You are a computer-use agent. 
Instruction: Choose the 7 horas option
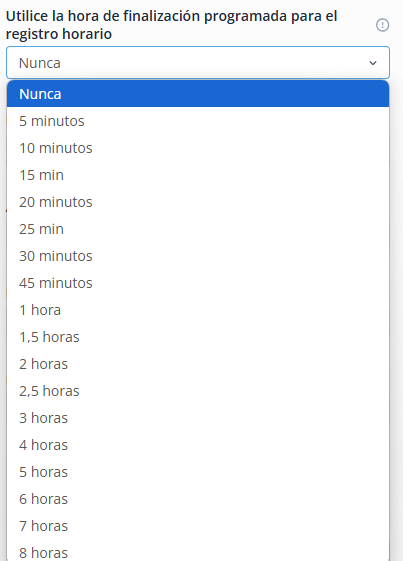point(198,526)
